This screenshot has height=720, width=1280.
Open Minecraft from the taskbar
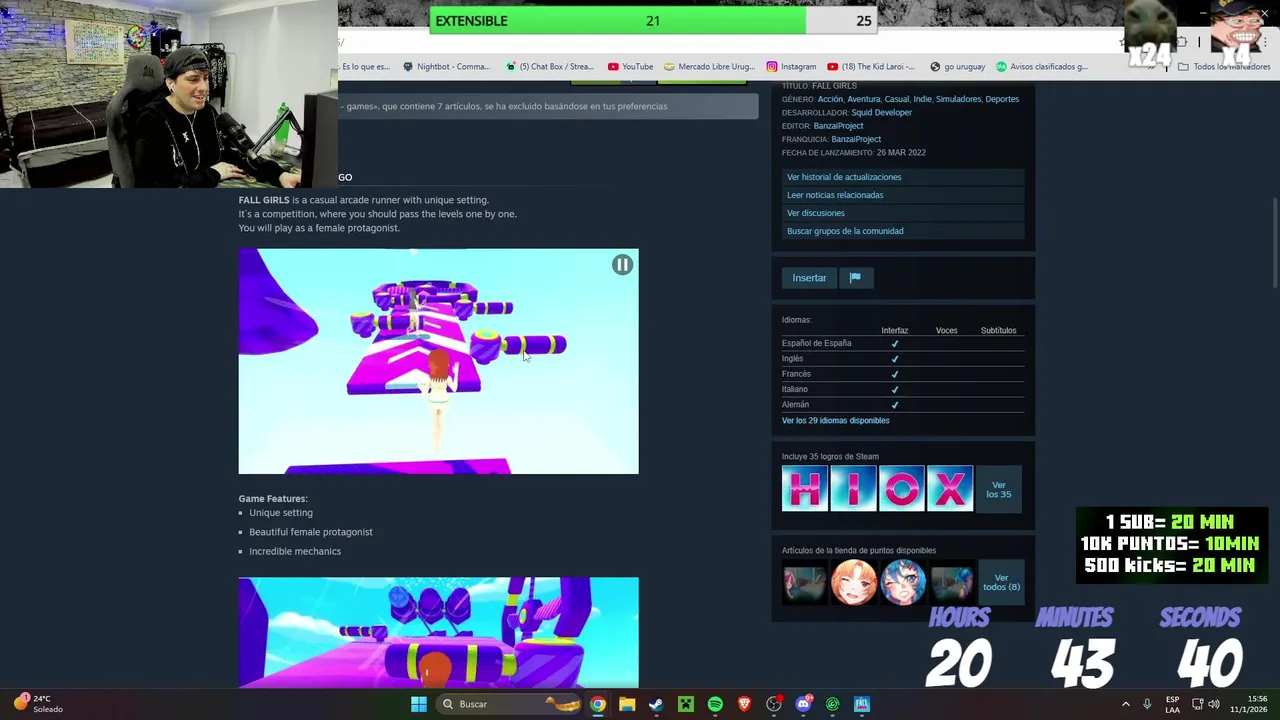point(686,704)
